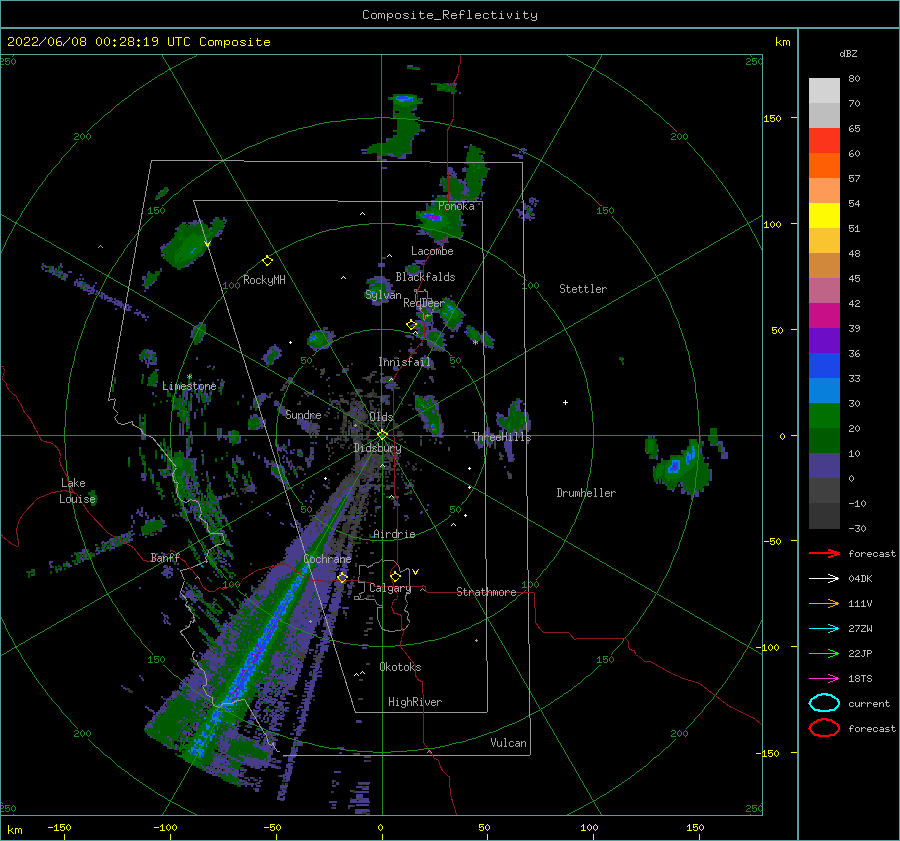This screenshot has height=841, width=900.
Task: Click the Banff label
Action: [165, 557]
